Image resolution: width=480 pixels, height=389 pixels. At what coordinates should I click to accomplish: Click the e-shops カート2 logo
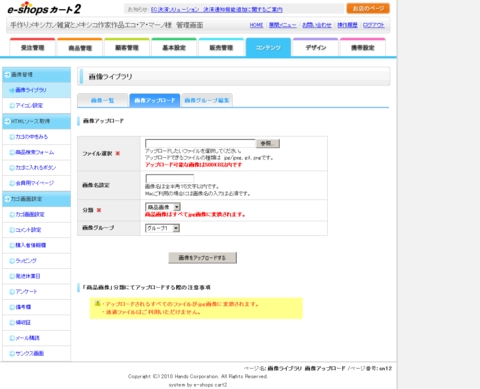[x=44, y=9]
